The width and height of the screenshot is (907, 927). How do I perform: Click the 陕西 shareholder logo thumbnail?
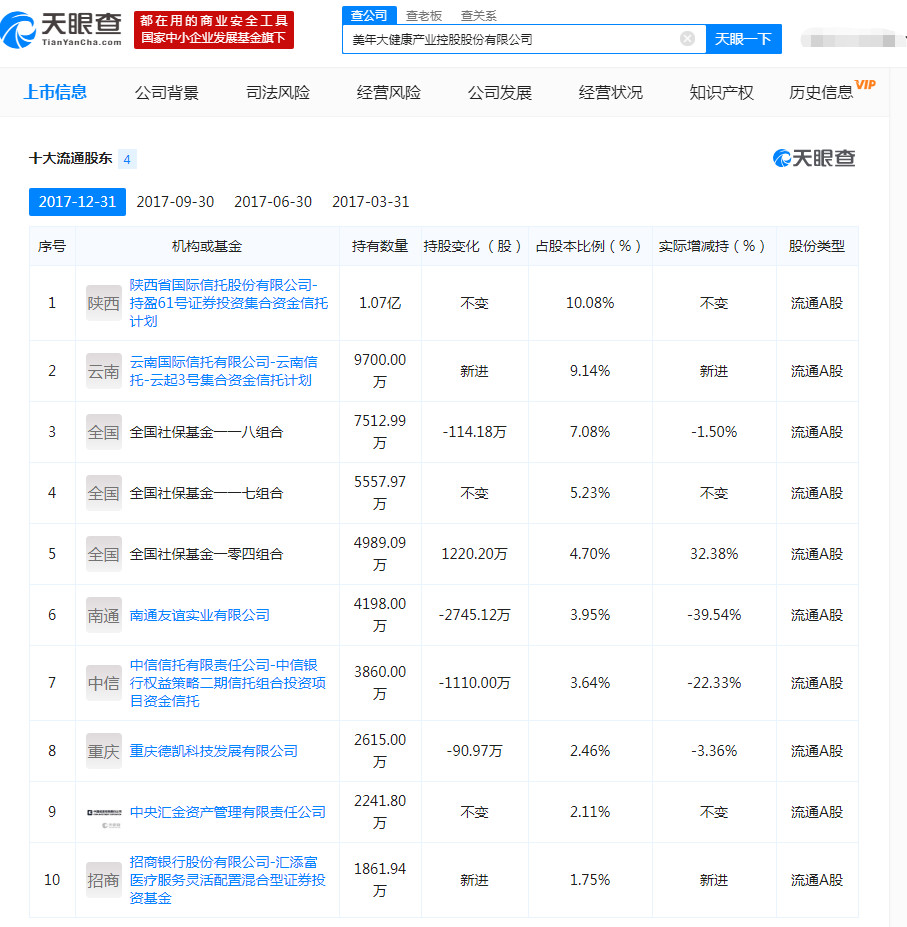103,303
